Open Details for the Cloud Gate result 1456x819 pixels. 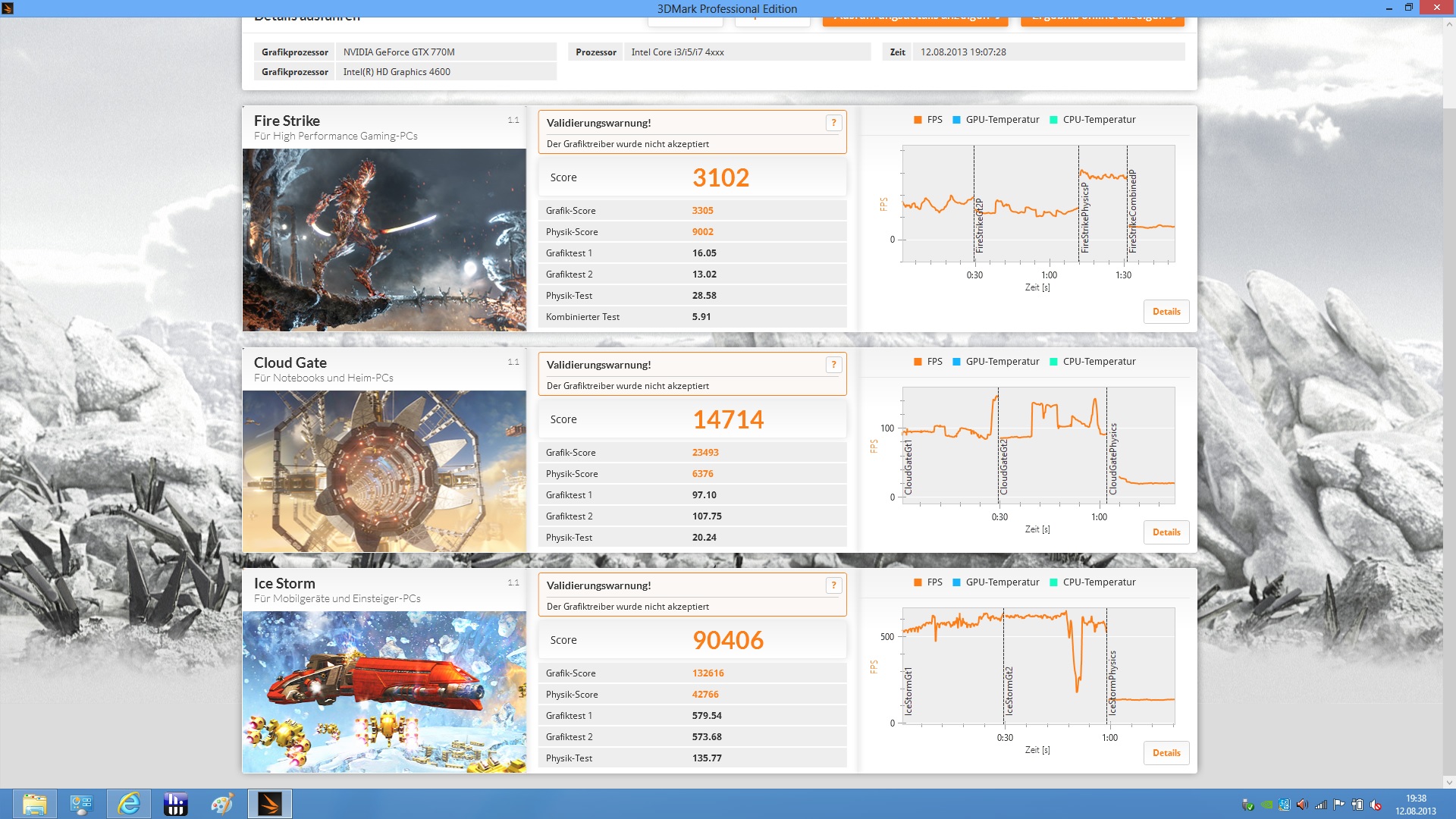click(x=1166, y=532)
